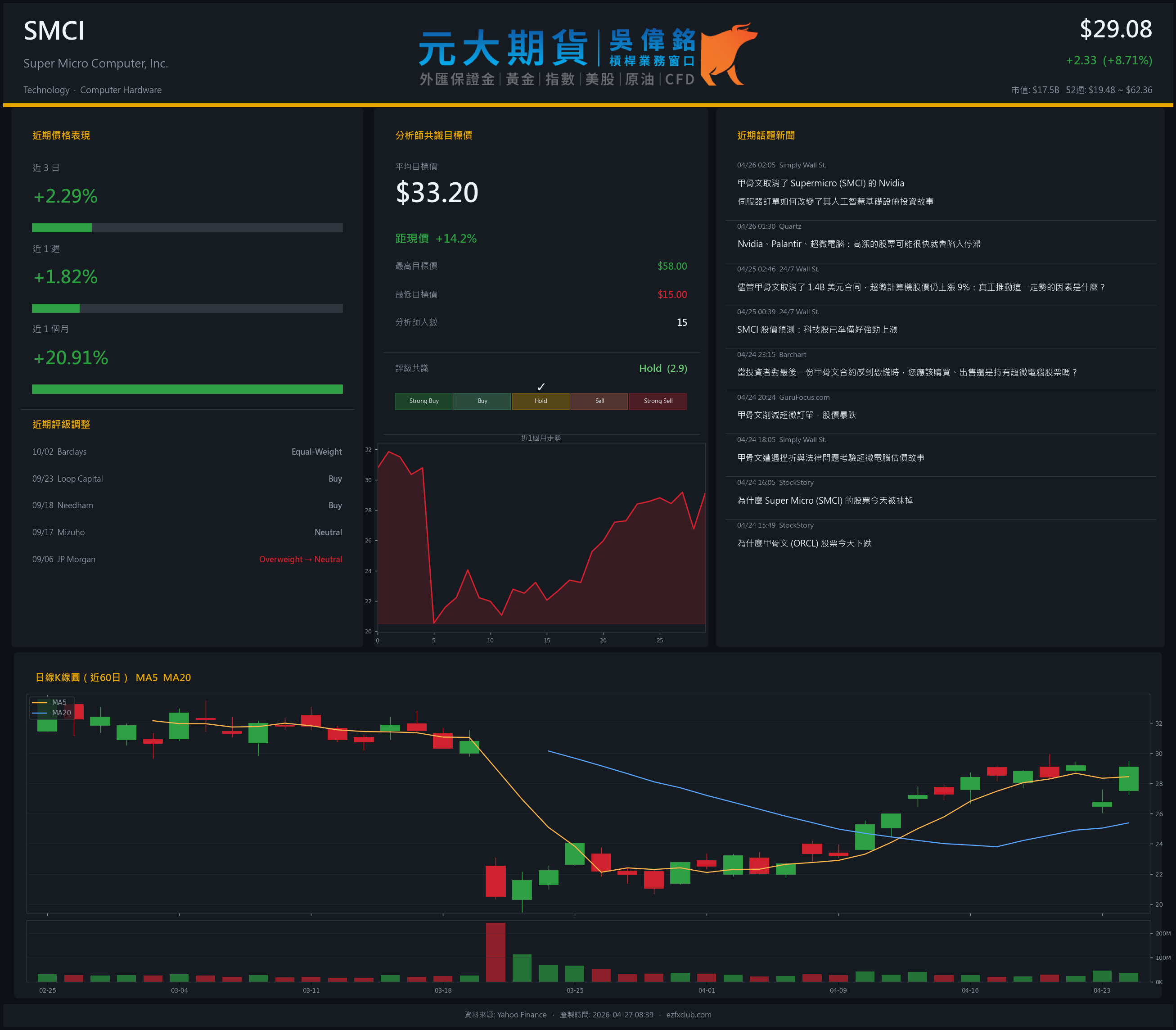Click the company name Super Micro Computer, Inc.
This screenshot has width=1176, height=1030.
[x=96, y=63]
